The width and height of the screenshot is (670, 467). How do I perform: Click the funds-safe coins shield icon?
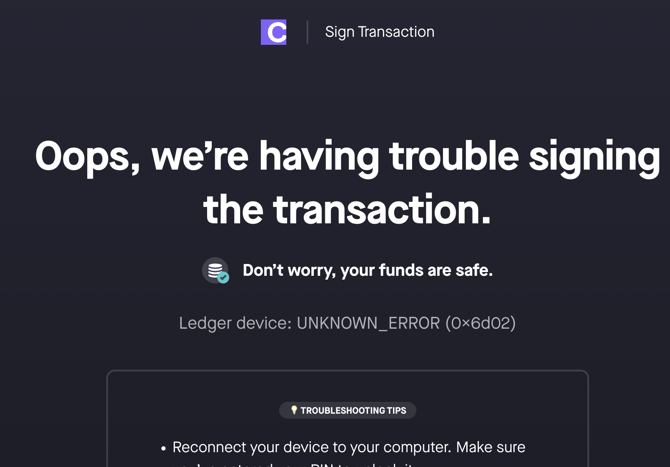coord(215,270)
